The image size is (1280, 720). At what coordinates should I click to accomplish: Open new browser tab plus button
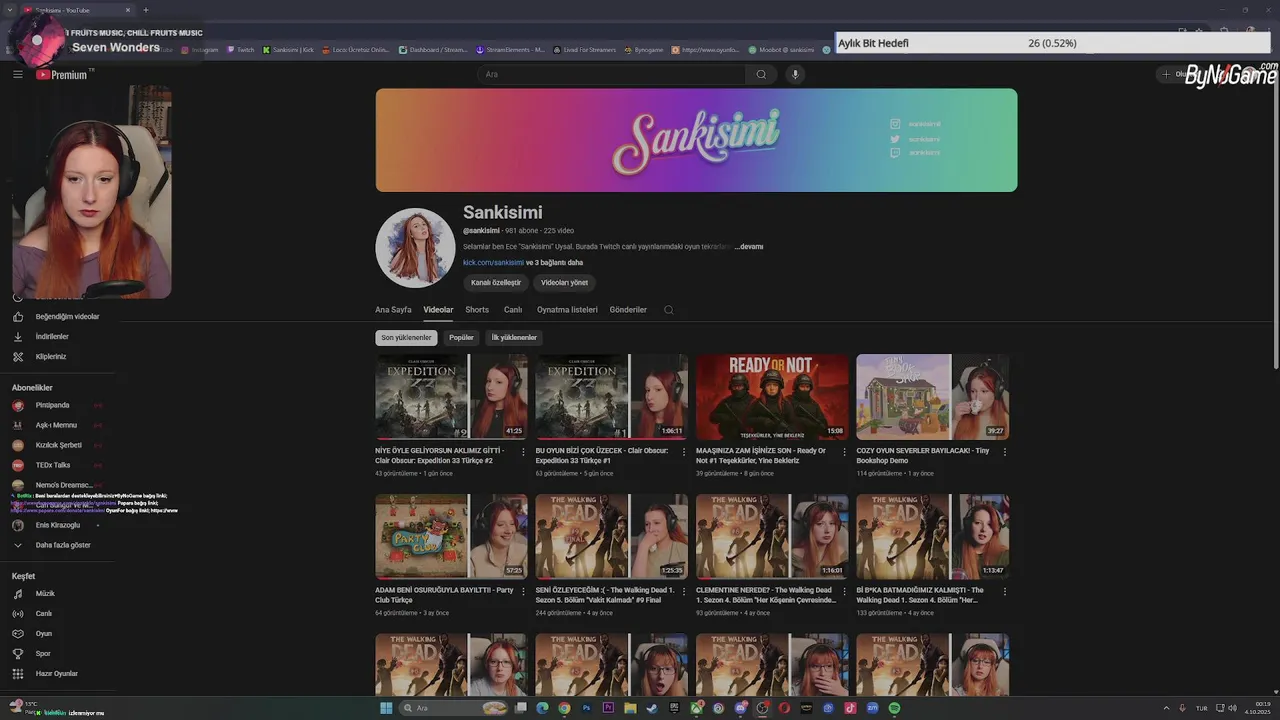click(146, 10)
